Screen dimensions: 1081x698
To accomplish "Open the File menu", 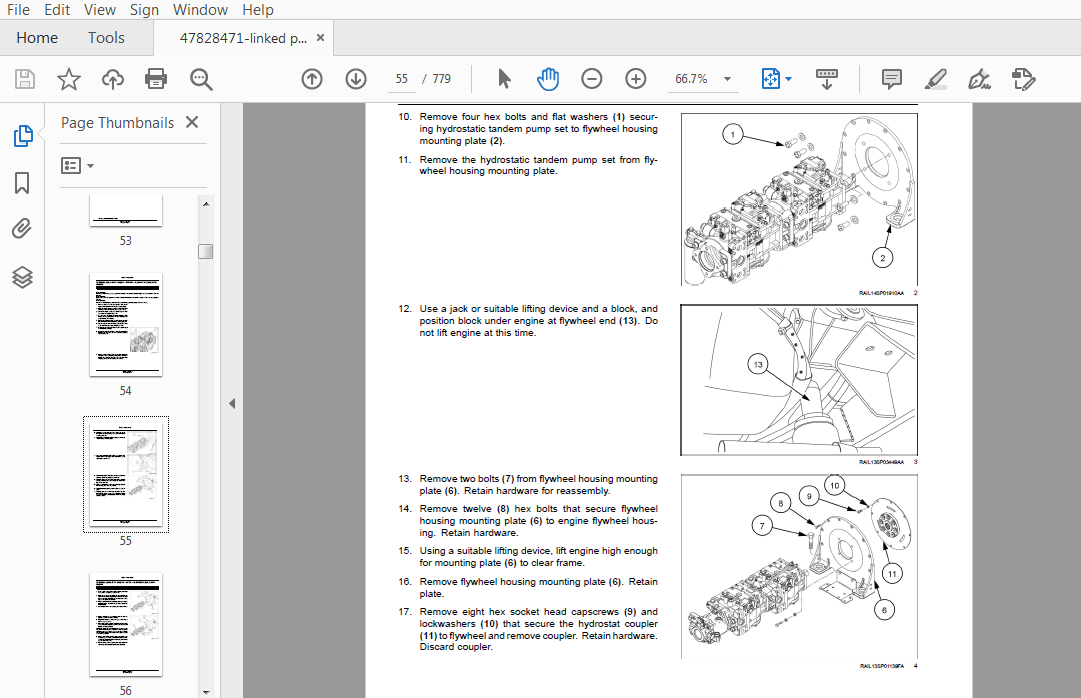I will point(18,10).
